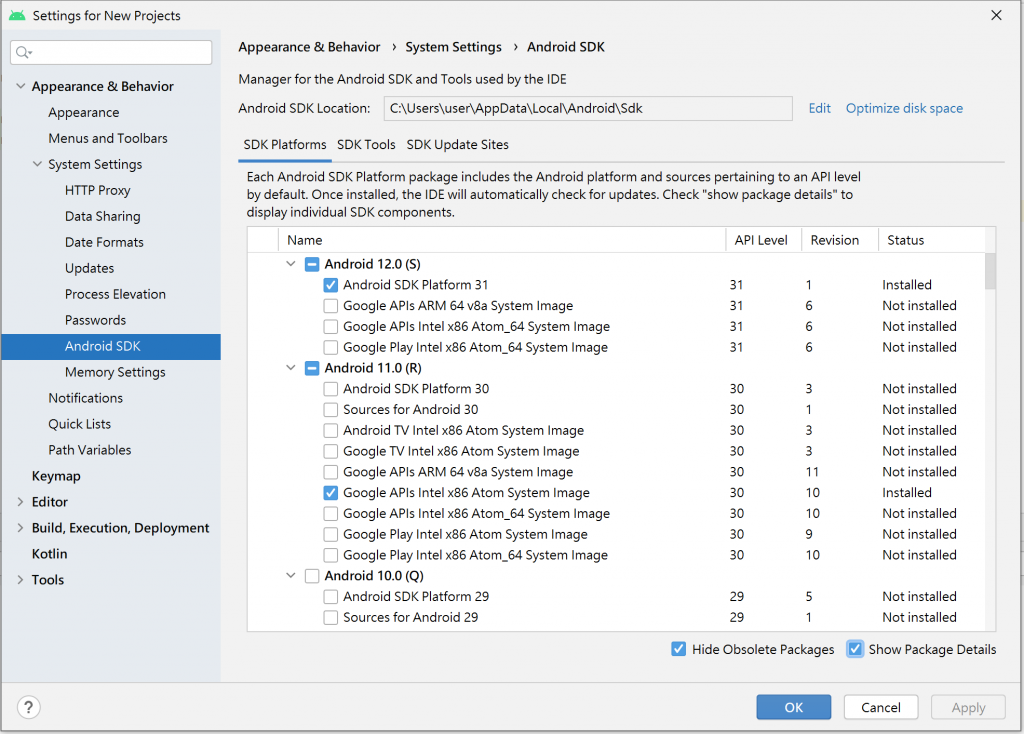
Task: Toggle Hide Obsolete Packages checkbox
Action: pyautogui.click(x=679, y=649)
